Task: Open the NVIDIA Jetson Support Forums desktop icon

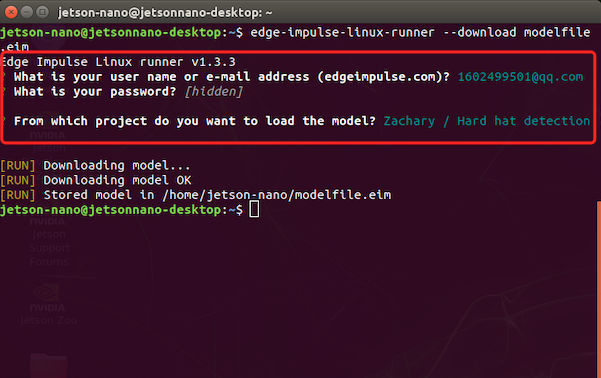Action: (49, 240)
